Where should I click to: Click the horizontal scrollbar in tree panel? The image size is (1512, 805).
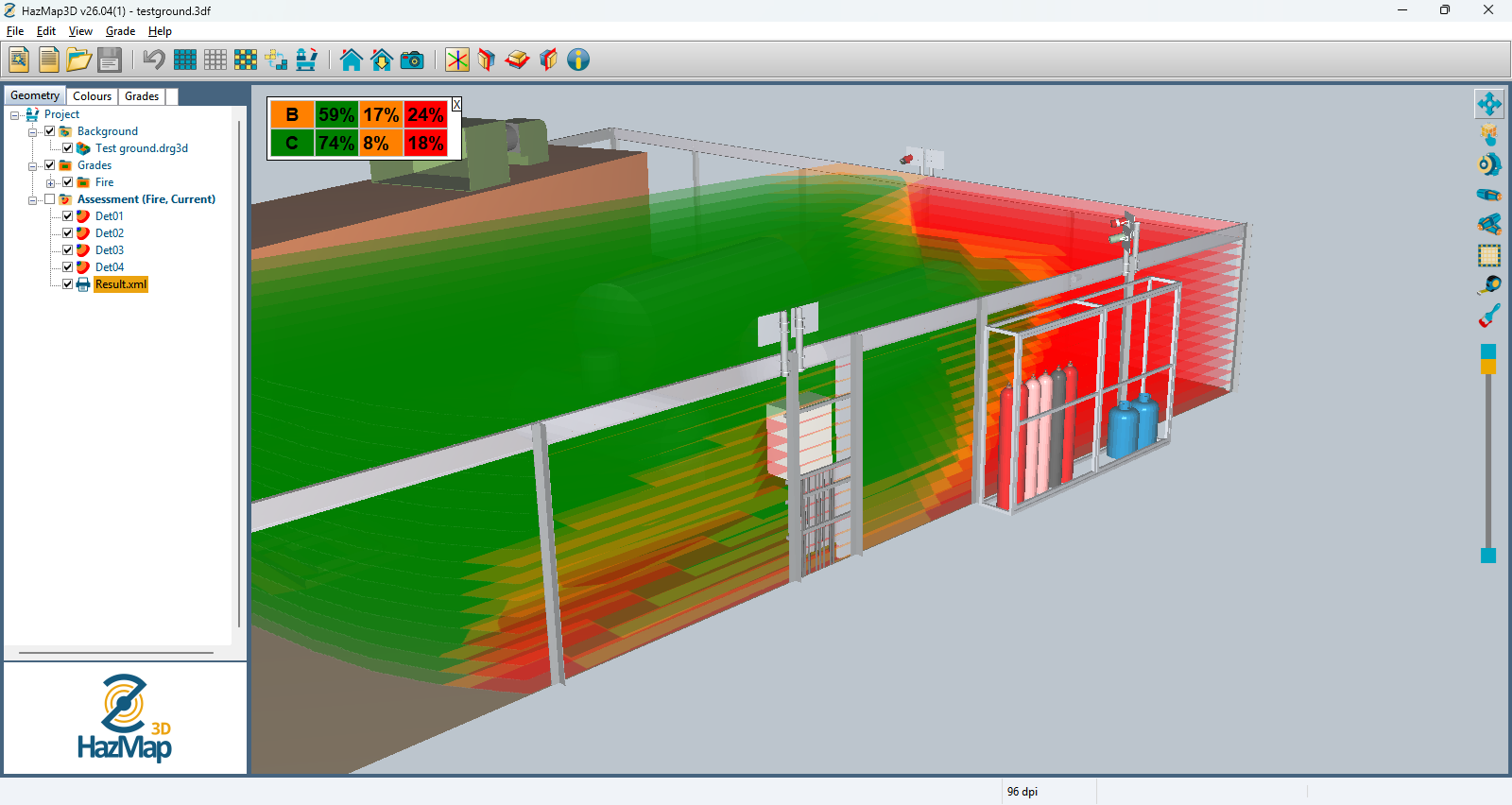pos(116,653)
